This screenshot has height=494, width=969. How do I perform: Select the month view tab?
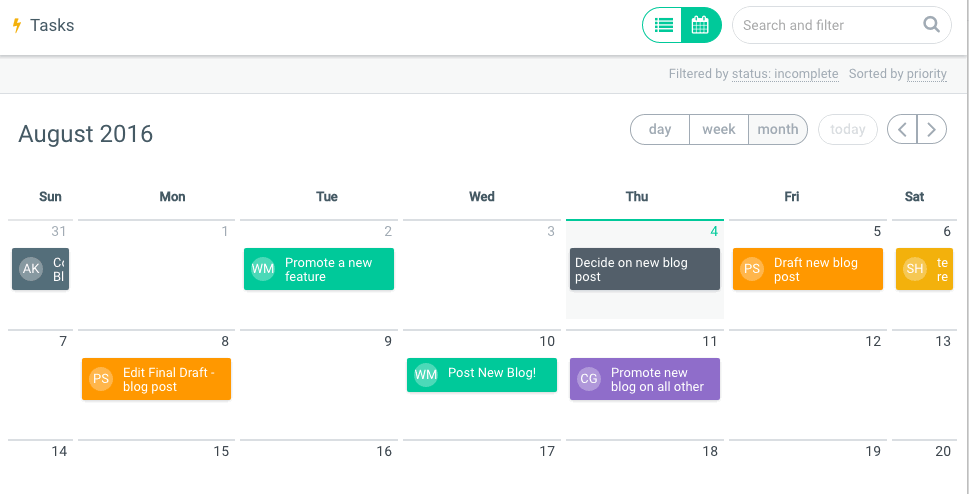tap(778, 129)
